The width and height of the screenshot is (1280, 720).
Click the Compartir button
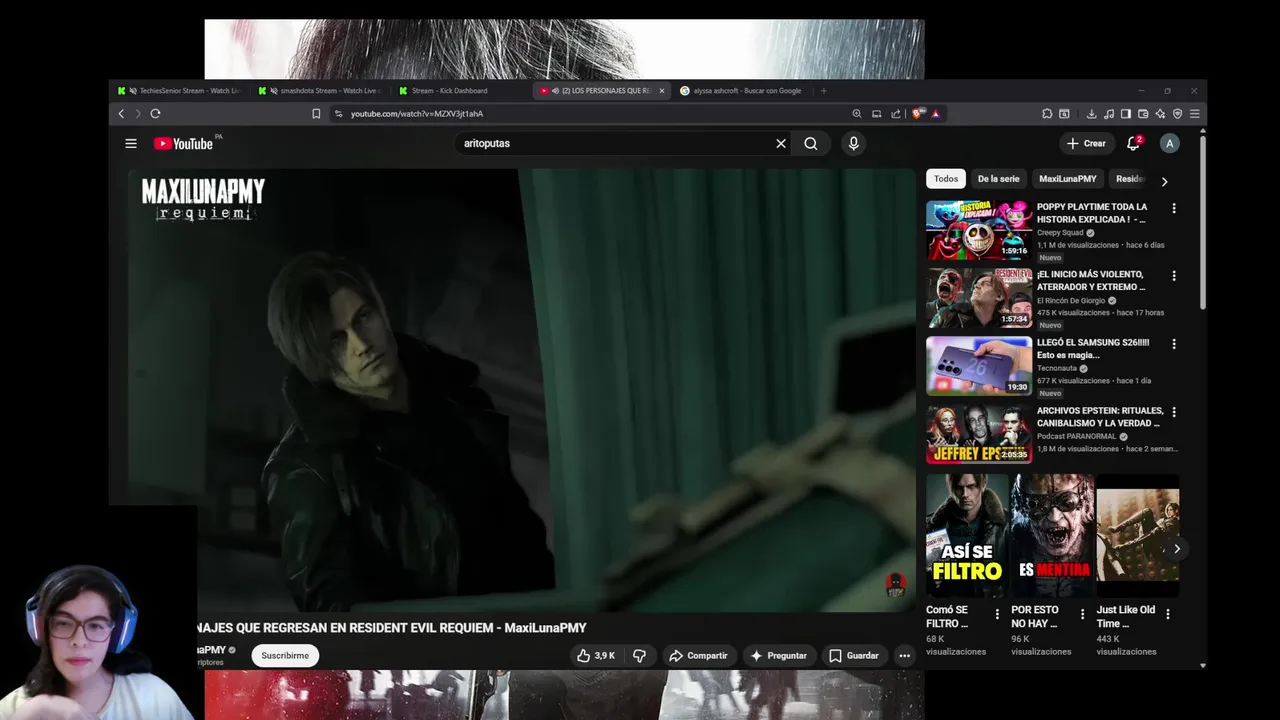(697, 656)
